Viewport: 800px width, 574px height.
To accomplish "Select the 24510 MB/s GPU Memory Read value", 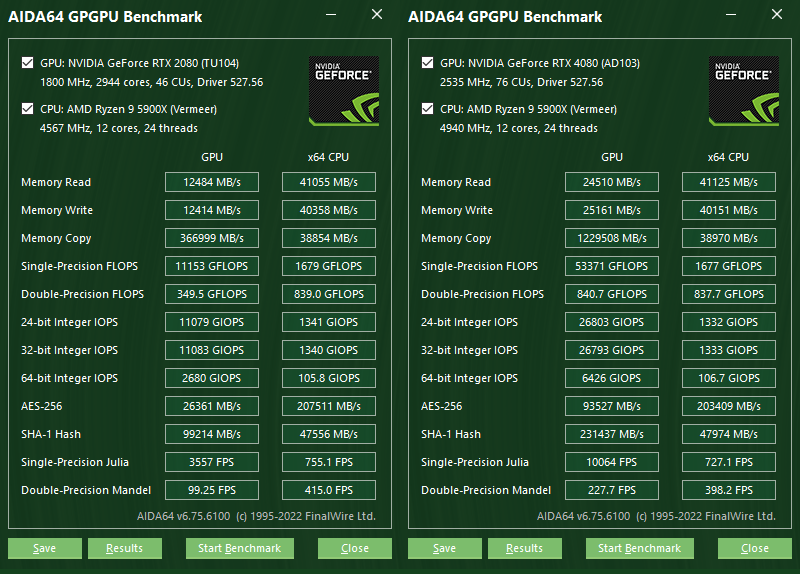I will pyautogui.click(x=612, y=182).
